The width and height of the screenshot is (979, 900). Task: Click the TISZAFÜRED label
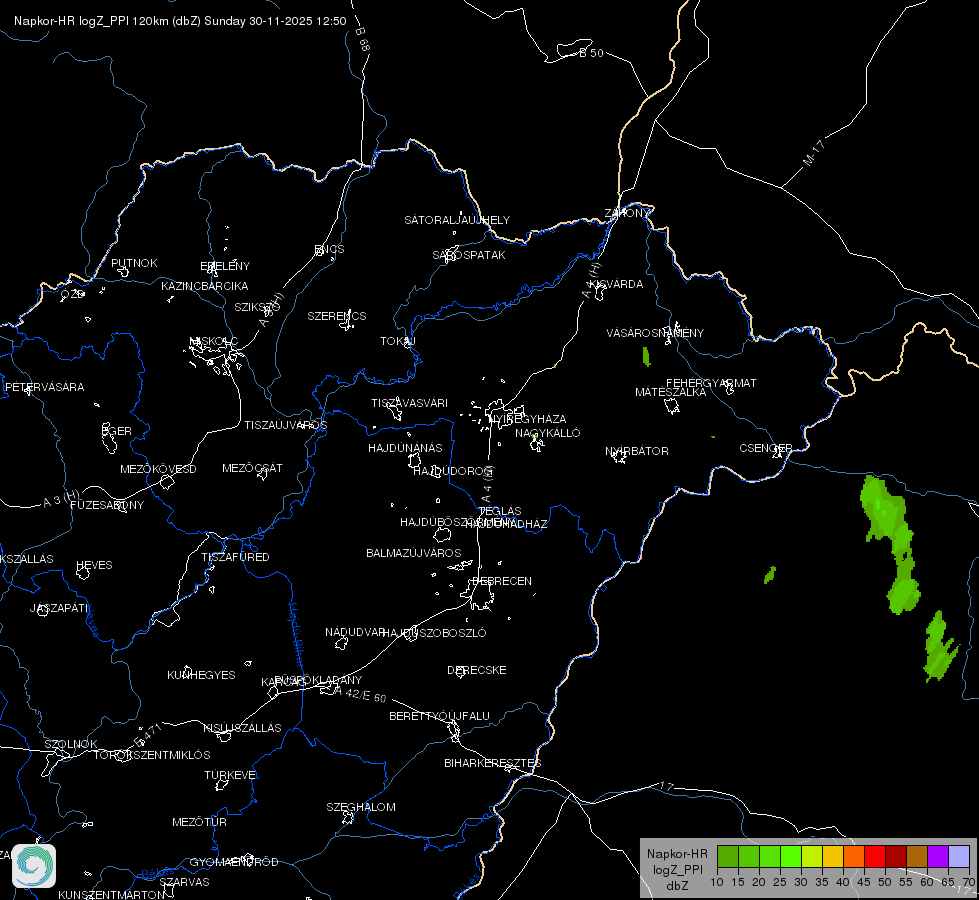pos(235,556)
